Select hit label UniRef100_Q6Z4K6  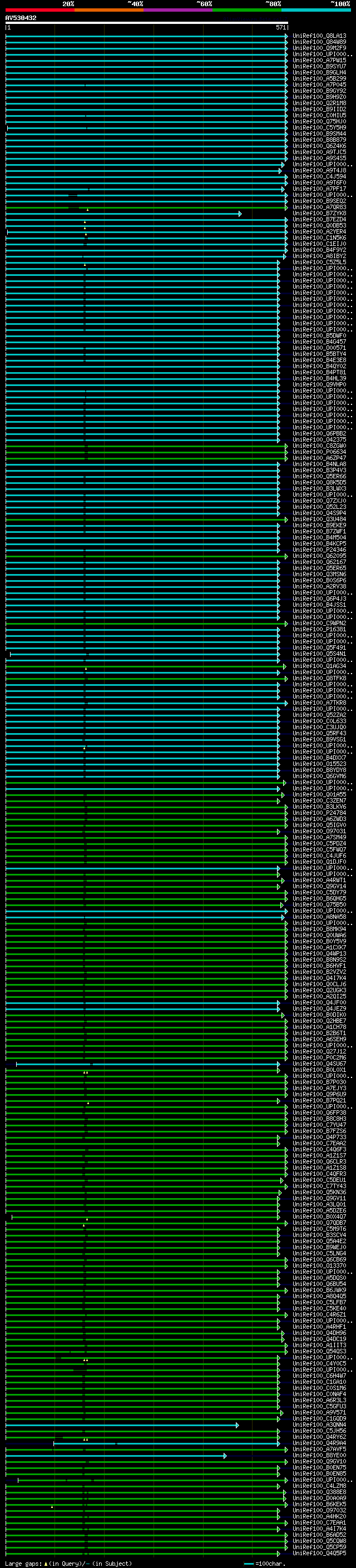[319, 146]
